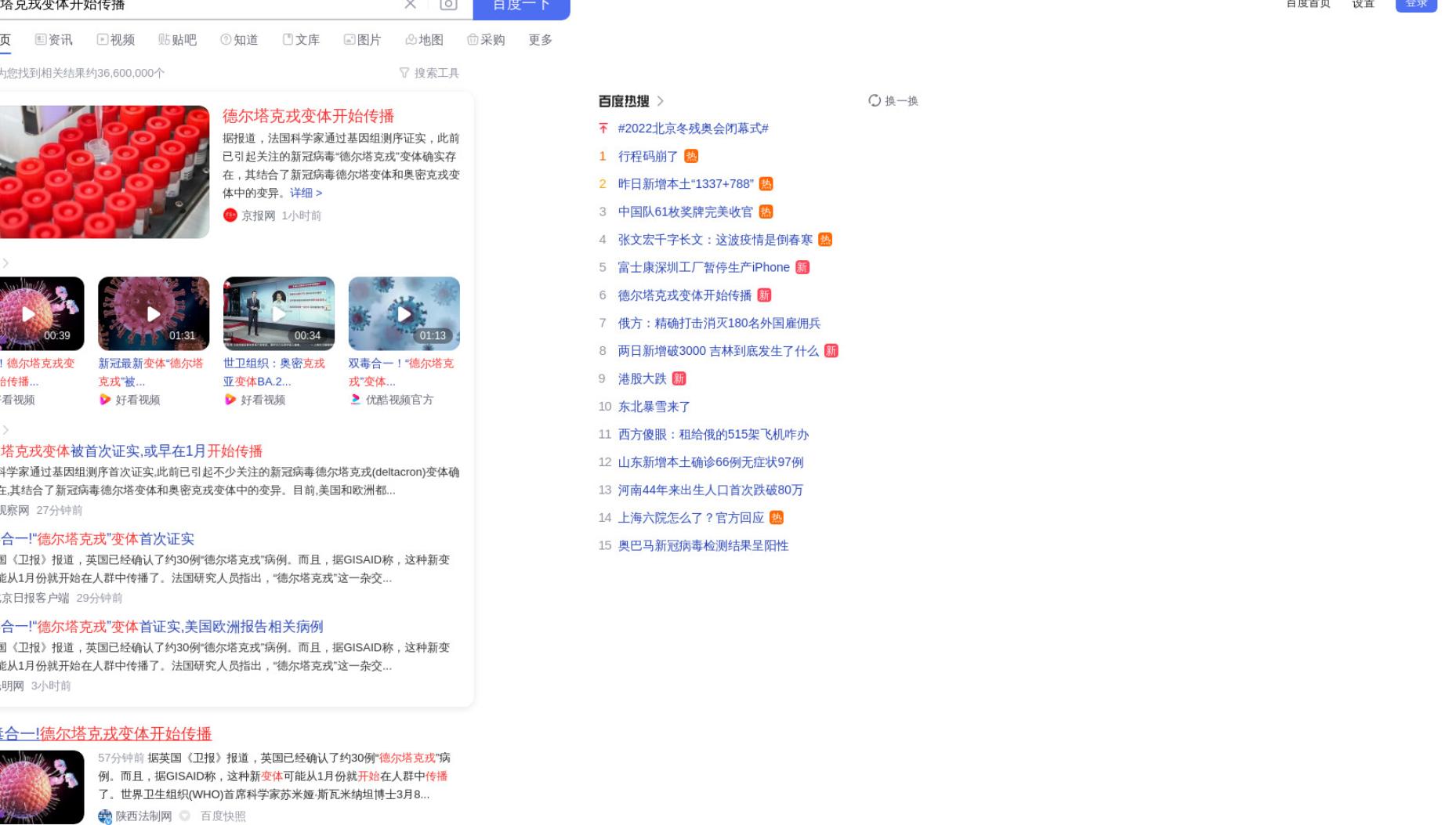Click 热 badge next to 行程码崩了
Screen dimensions: 1456x825
click(691, 157)
